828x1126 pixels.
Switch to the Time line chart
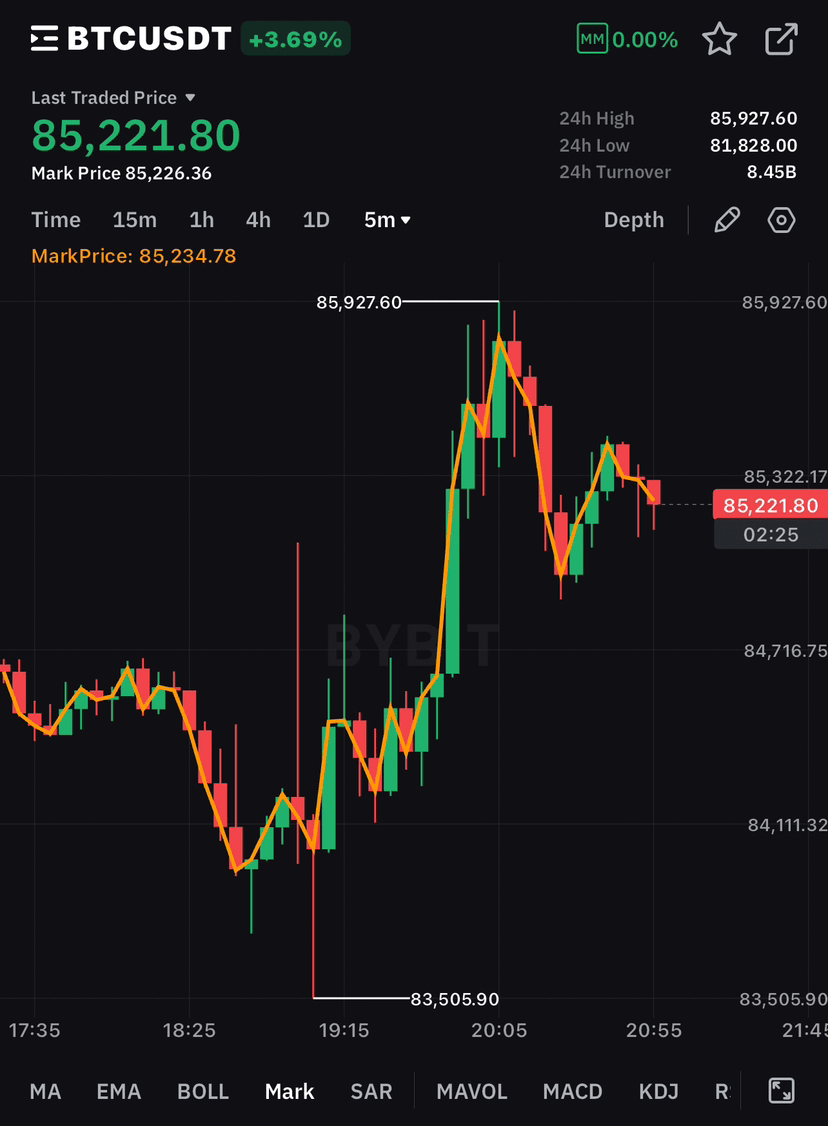pos(56,220)
